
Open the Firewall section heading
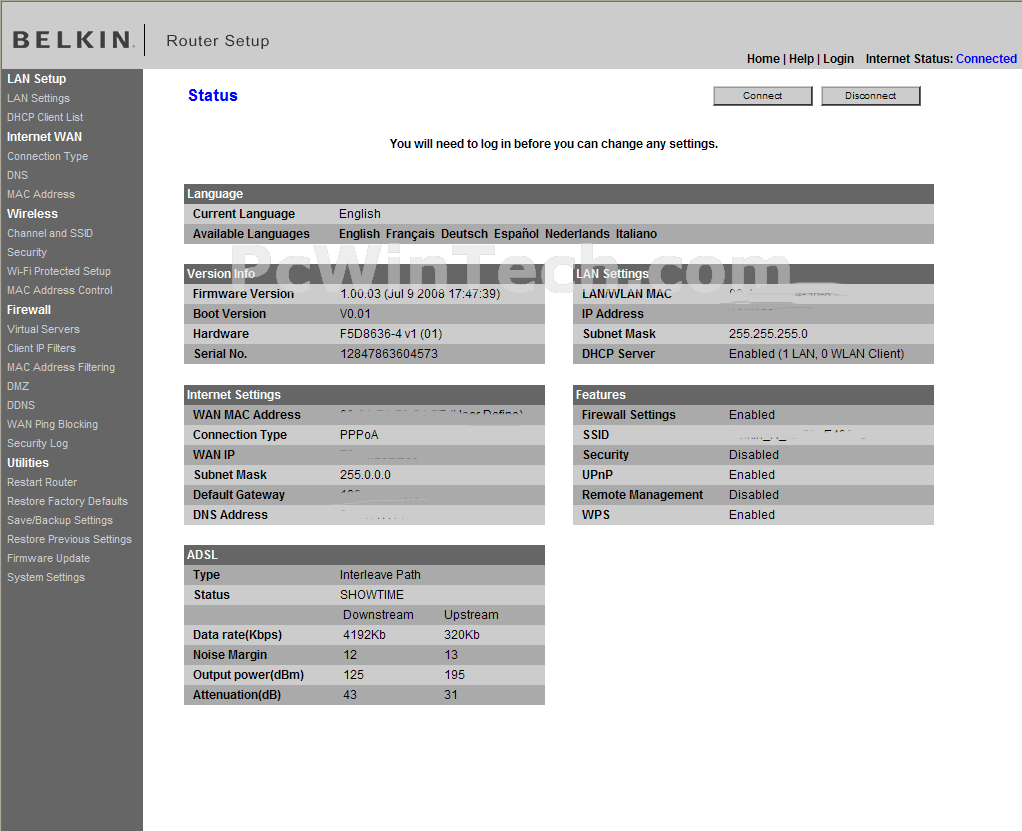(x=29, y=310)
